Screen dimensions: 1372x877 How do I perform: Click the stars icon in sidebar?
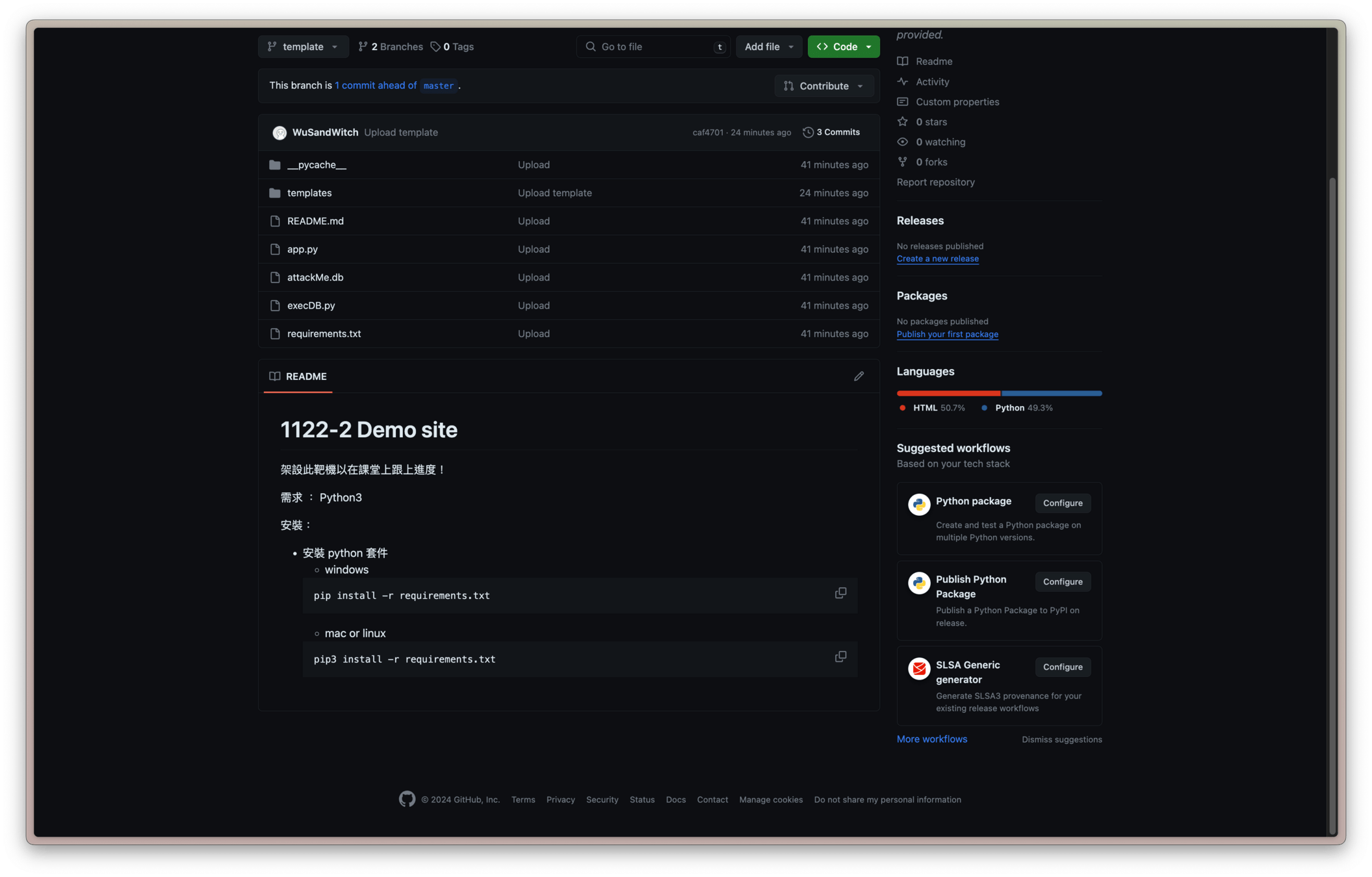(903, 121)
